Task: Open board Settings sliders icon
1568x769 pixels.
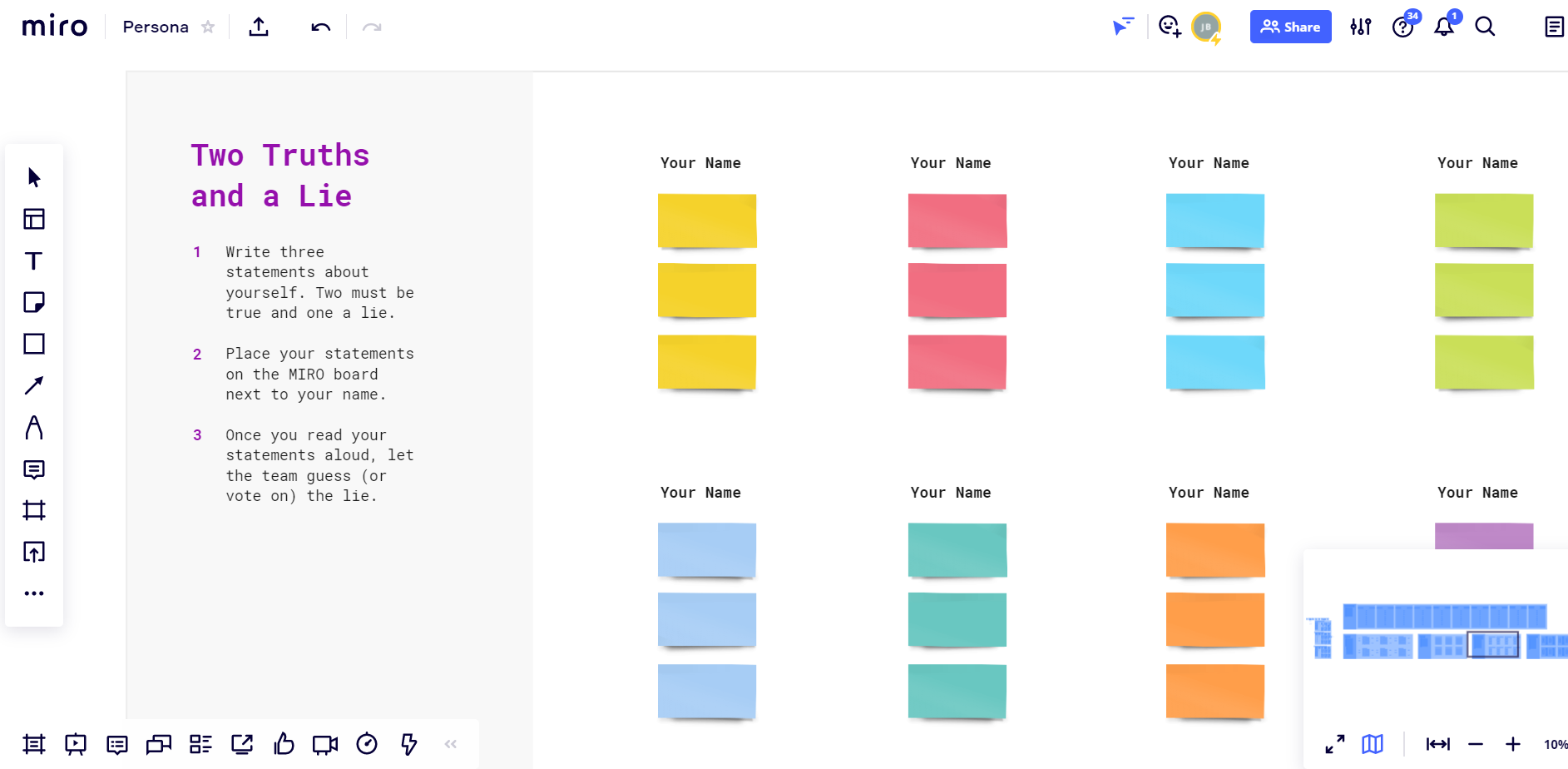Action: (1361, 27)
